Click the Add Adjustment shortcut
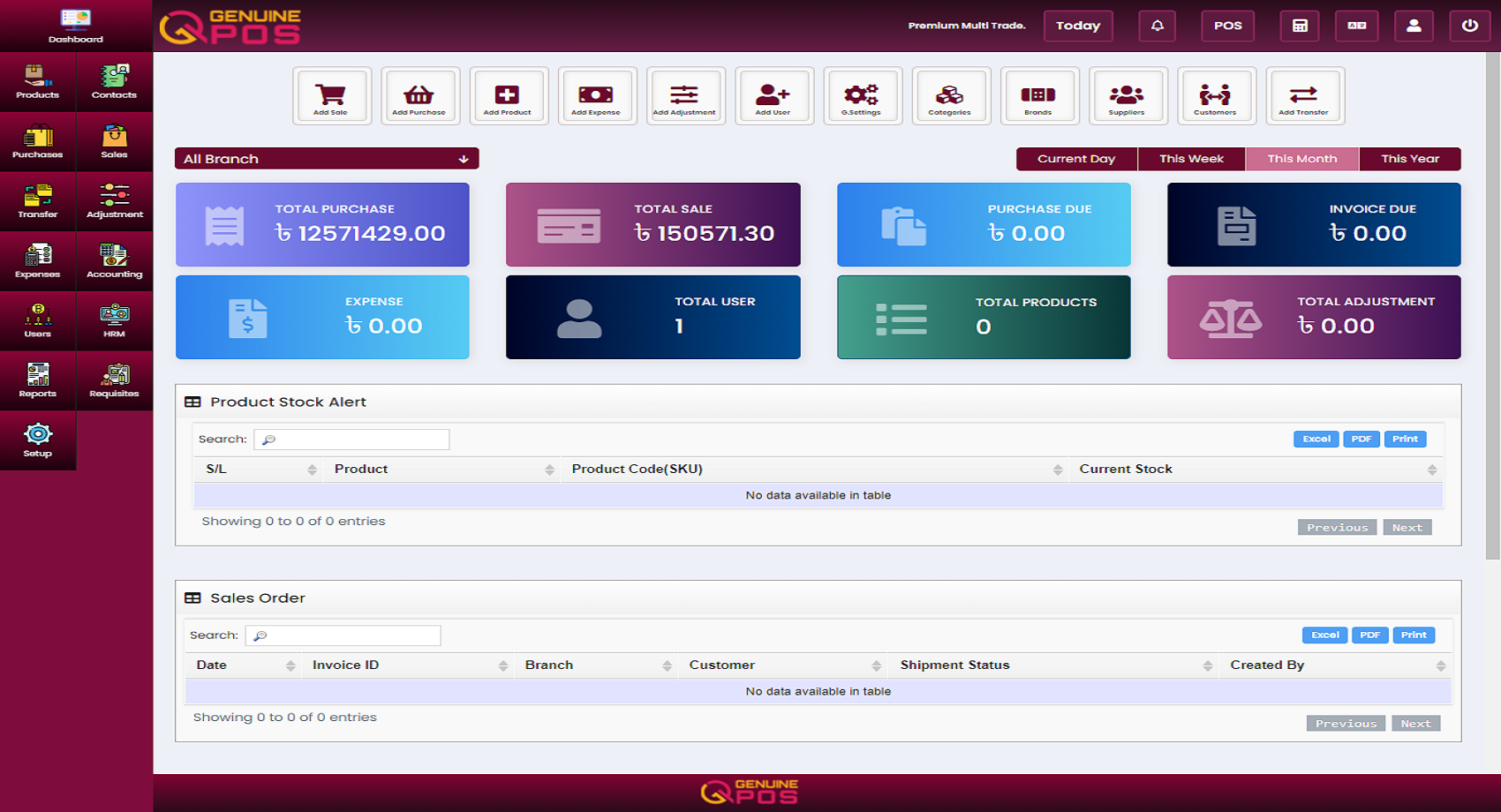 point(685,96)
